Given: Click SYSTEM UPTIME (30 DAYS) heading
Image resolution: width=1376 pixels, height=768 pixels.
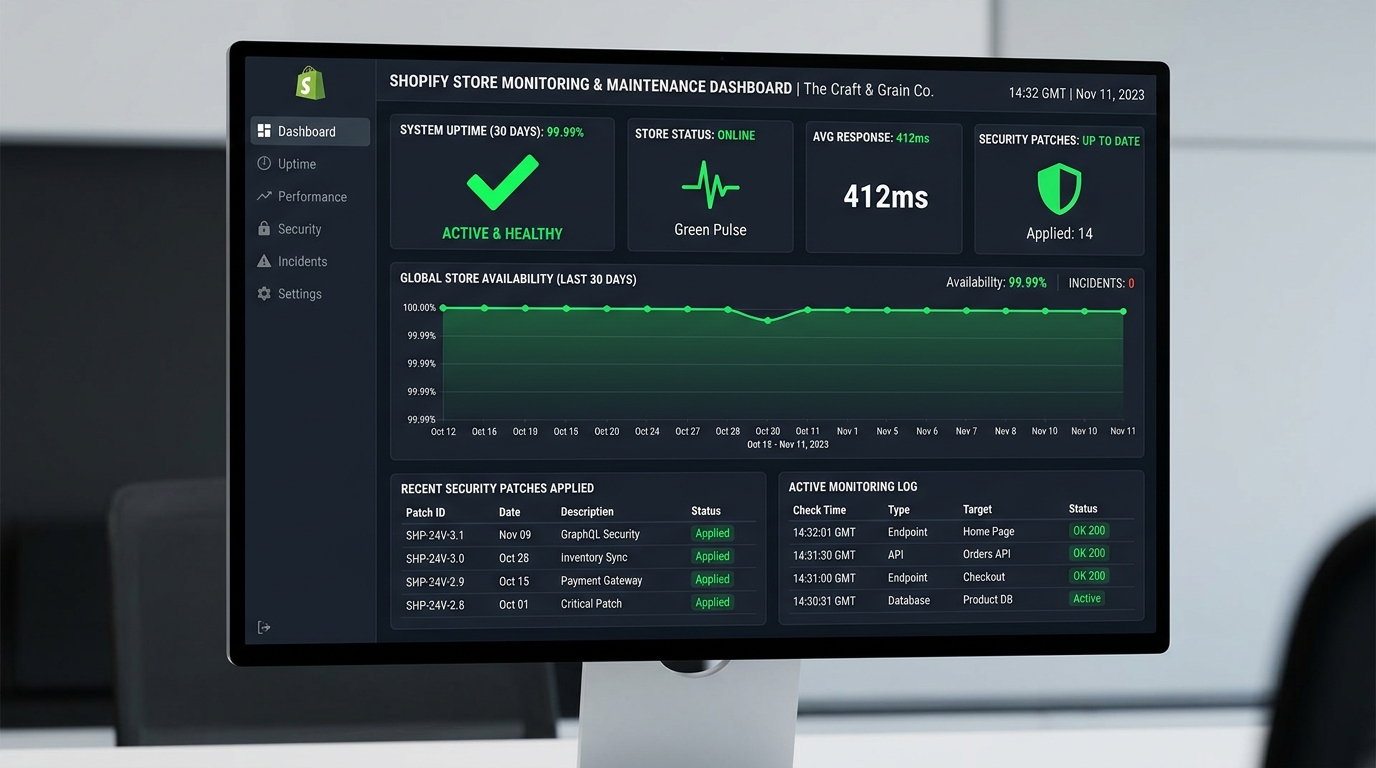Looking at the screenshot, I should click(x=492, y=131).
